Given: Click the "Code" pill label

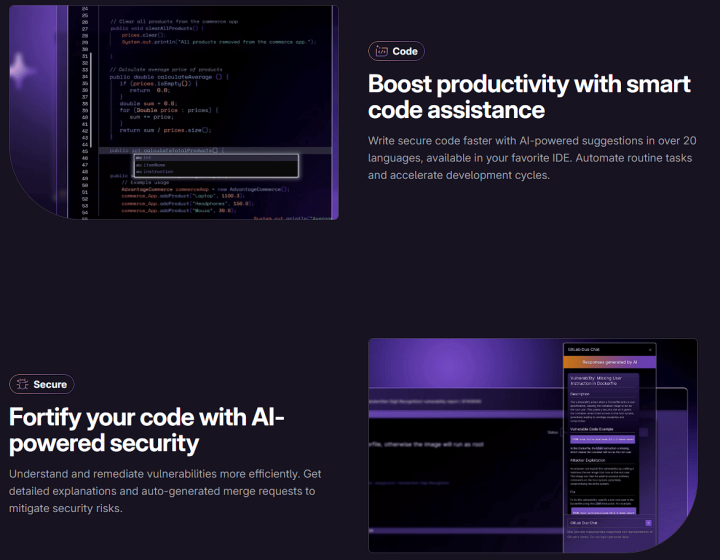Looking at the screenshot, I should click(405, 51).
